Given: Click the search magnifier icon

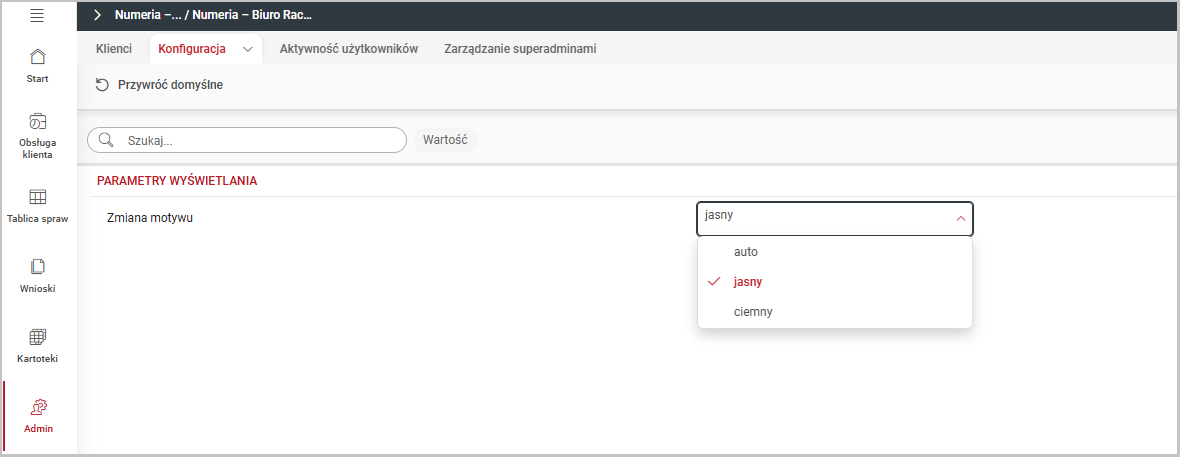Looking at the screenshot, I should pos(106,140).
